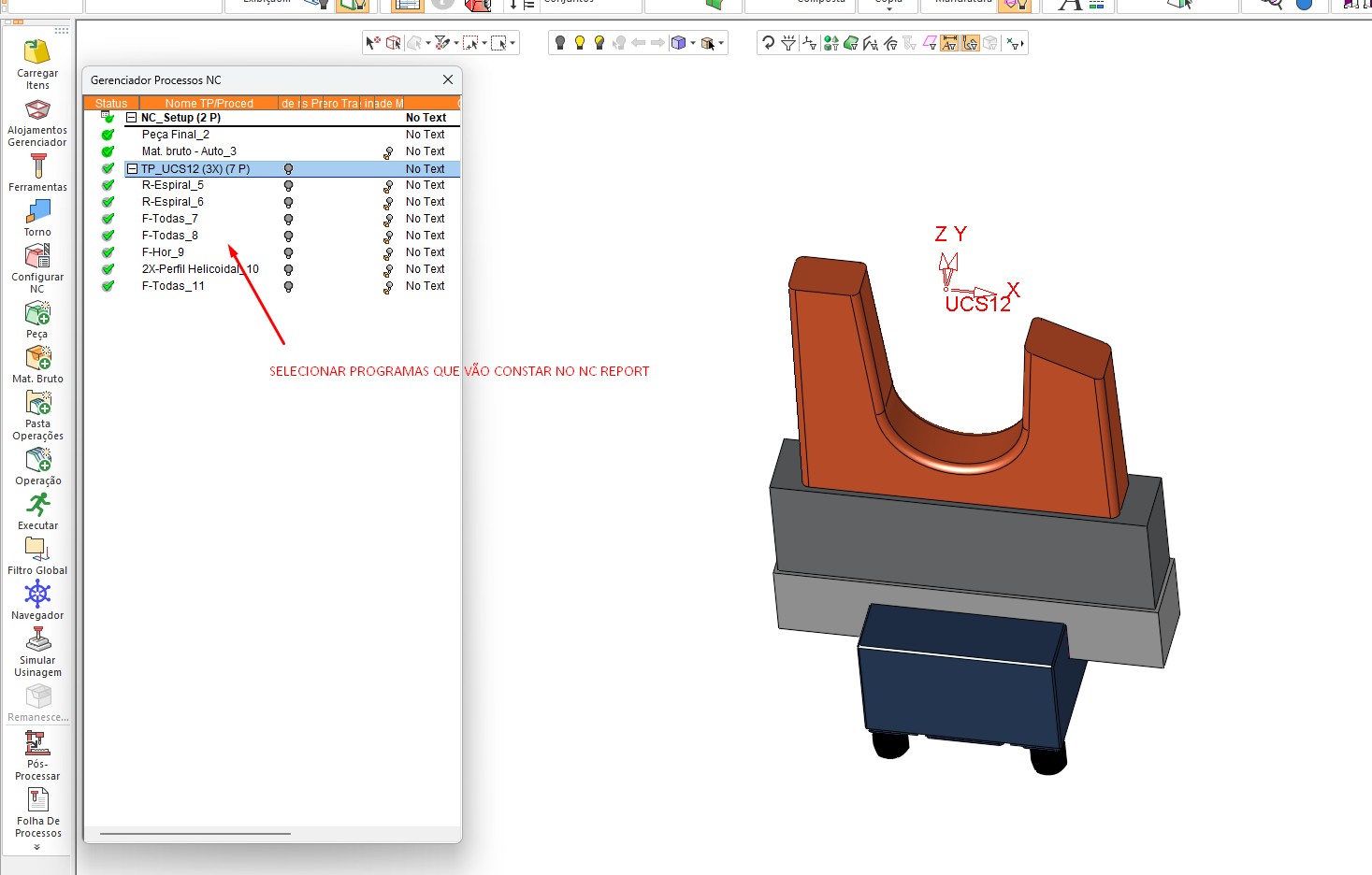Open Folha De Processos report
This screenshot has width=1372, height=875.
[37, 812]
